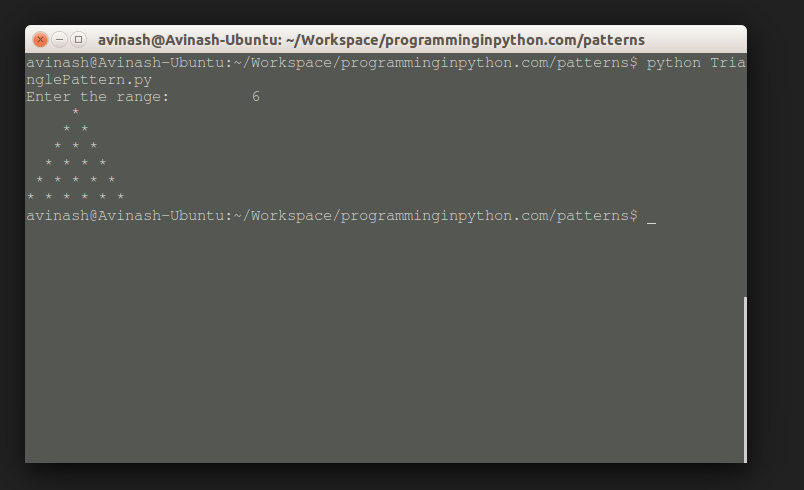Image resolution: width=804 pixels, height=490 pixels.
Task: Click the two-star triangle row
Action: click(x=75, y=128)
